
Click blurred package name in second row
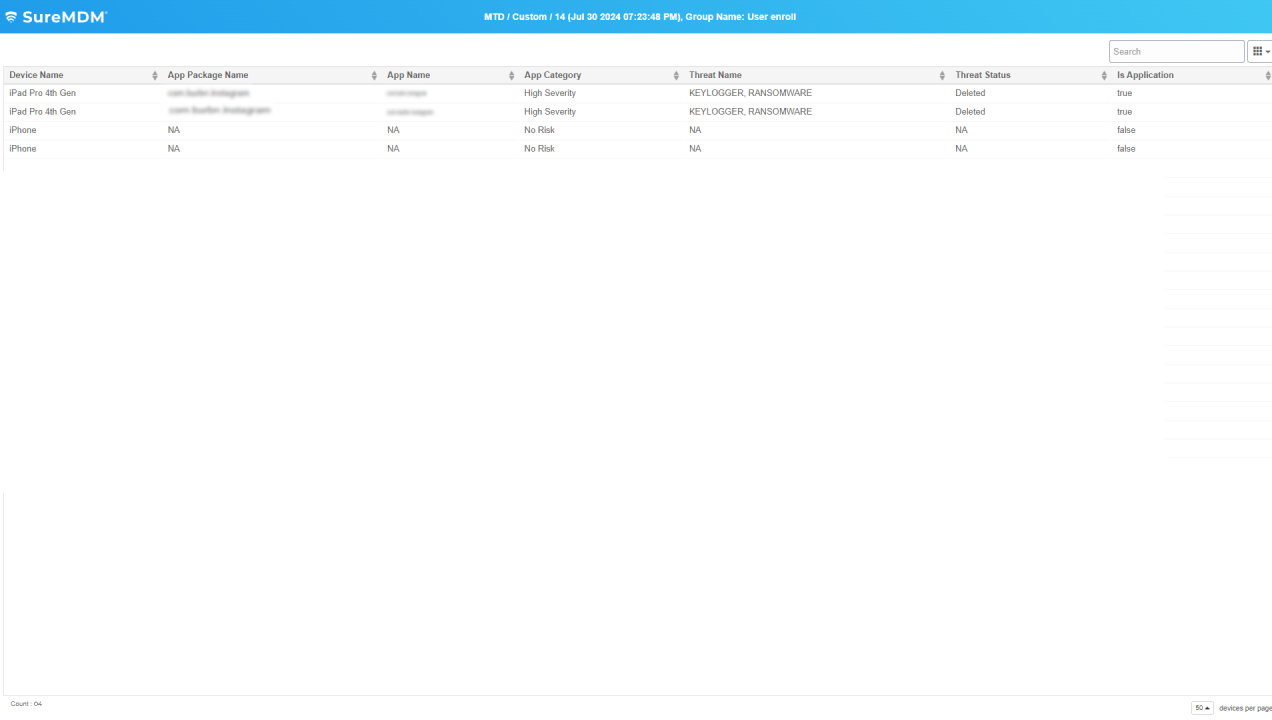(x=220, y=111)
